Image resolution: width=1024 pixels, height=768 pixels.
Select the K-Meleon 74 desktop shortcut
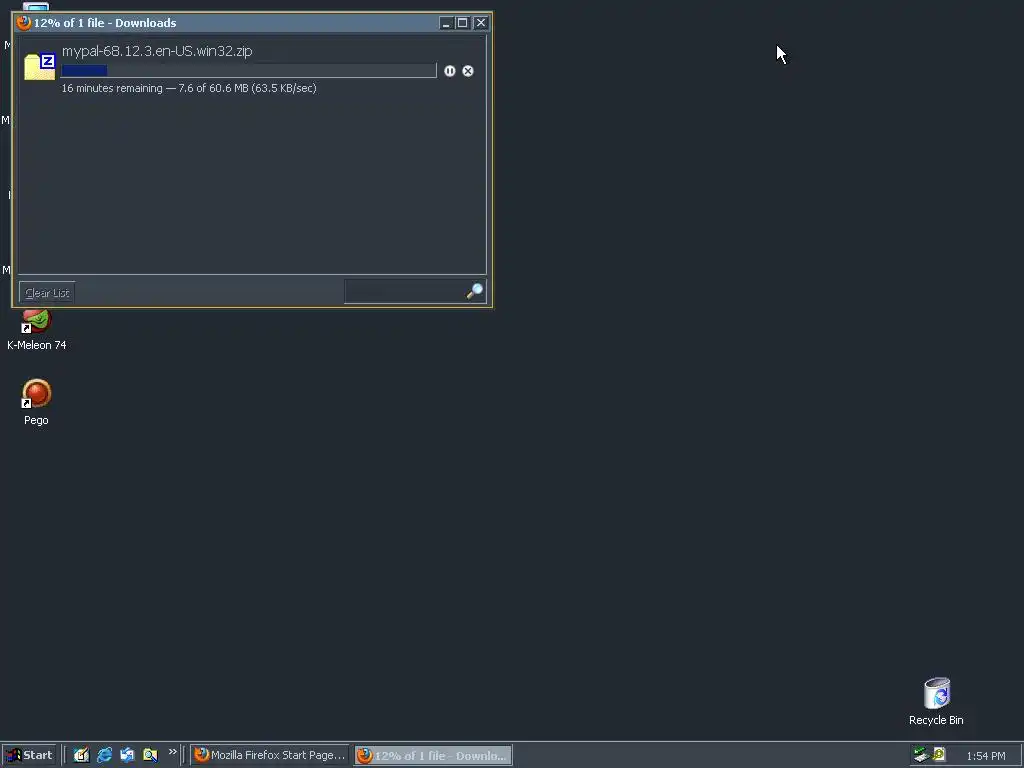click(37, 330)
